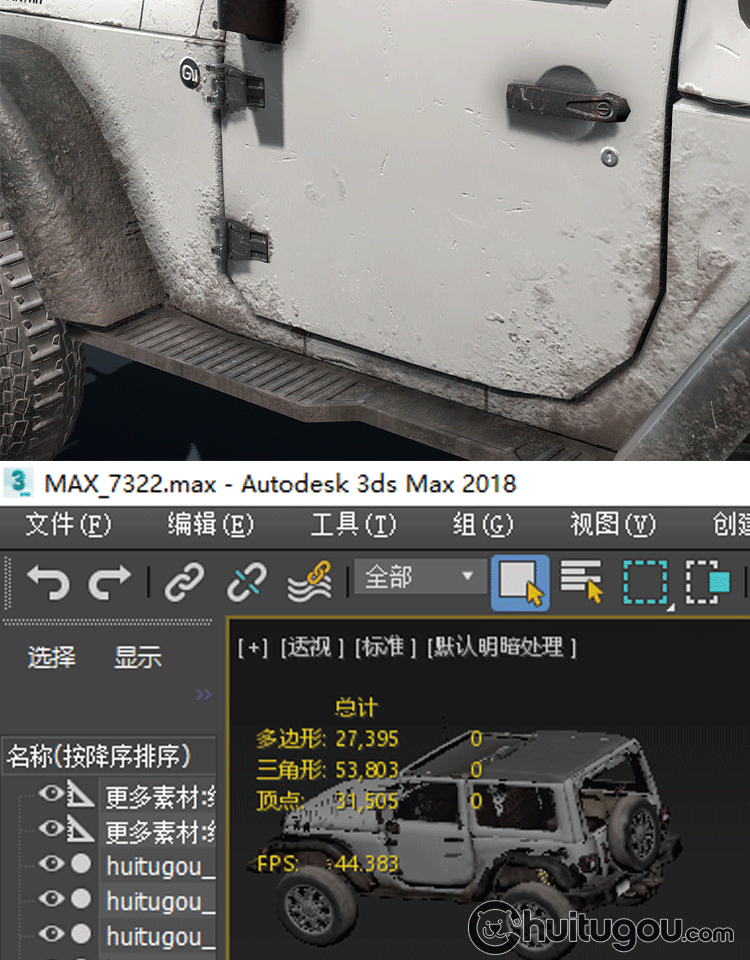Open the 文件(F) menu
The height and width of the screenshot is (960, 750).
pos(69,525)
